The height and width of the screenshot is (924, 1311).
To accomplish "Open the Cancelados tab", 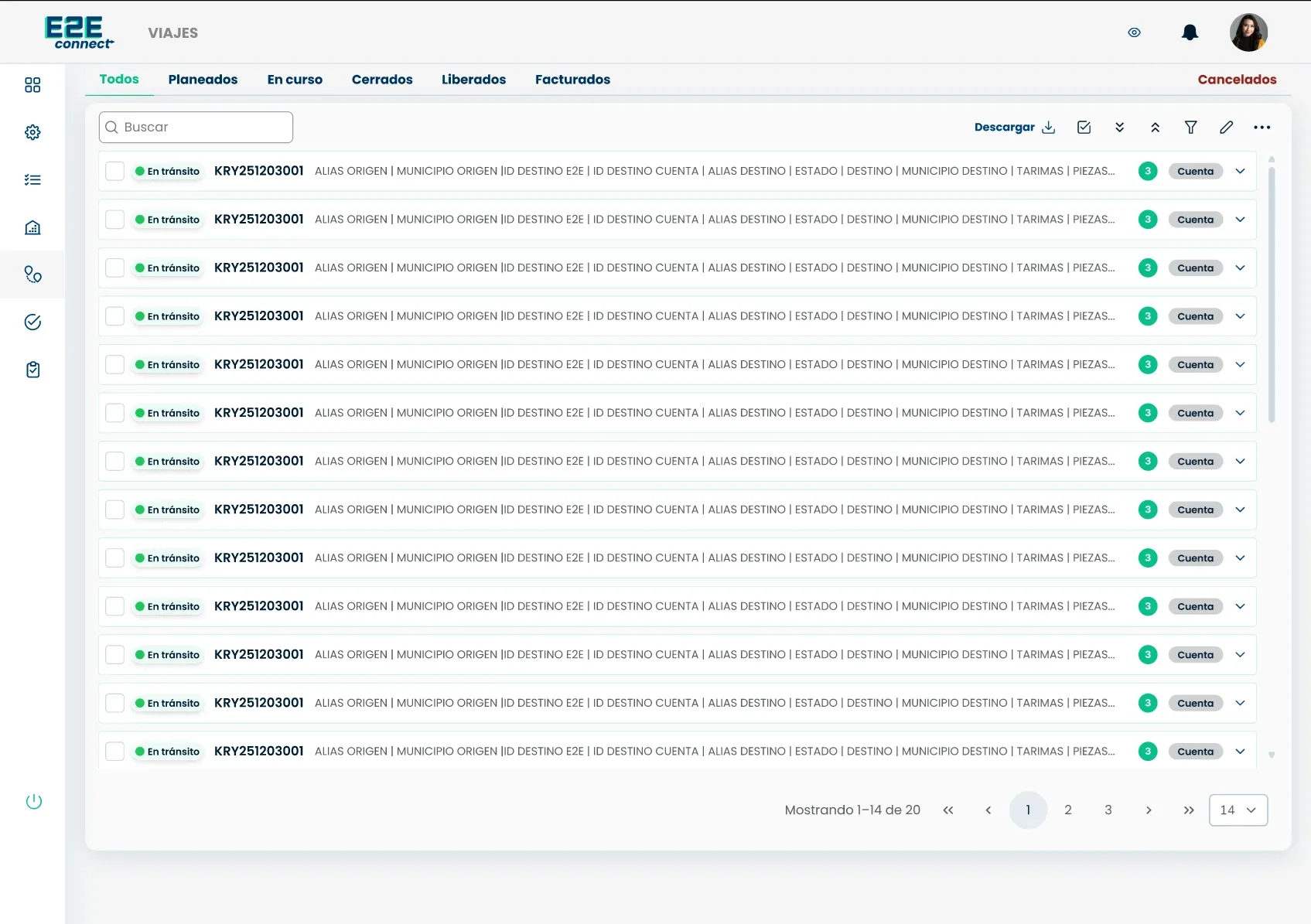I will [x=1237, y=80].
